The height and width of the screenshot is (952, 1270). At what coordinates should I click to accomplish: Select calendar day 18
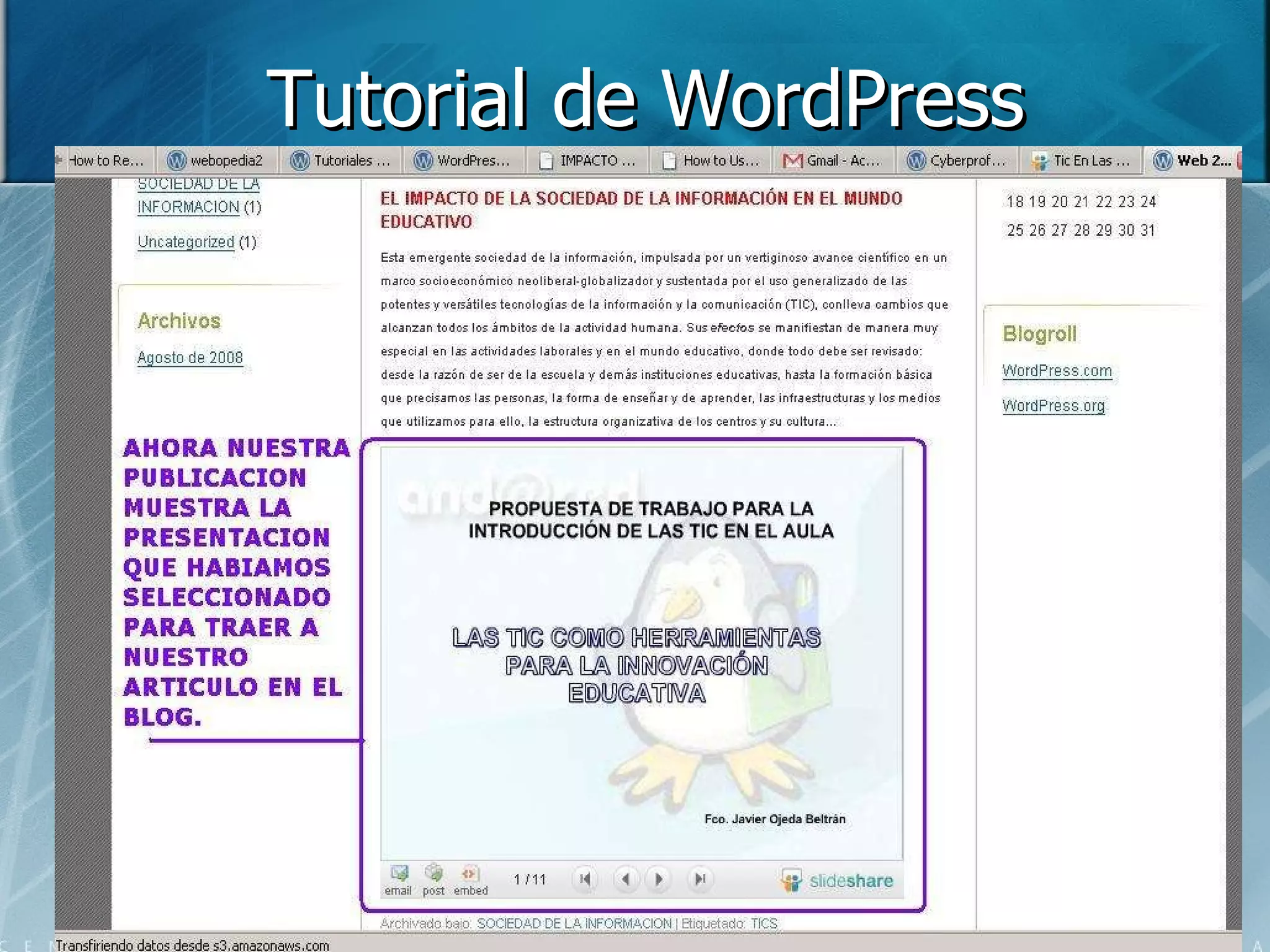1015,201
